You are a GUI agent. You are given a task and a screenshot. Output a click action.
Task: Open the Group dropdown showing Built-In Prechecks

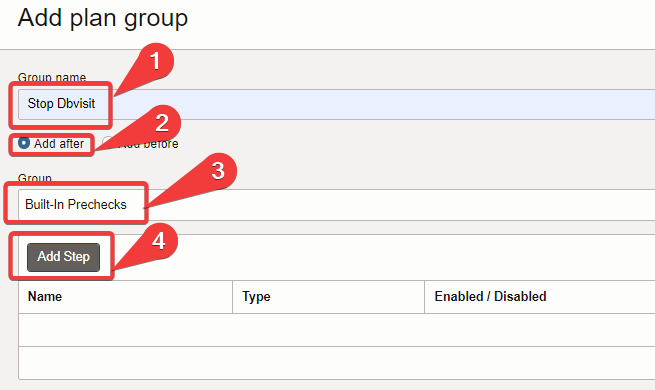pos(336,205)
